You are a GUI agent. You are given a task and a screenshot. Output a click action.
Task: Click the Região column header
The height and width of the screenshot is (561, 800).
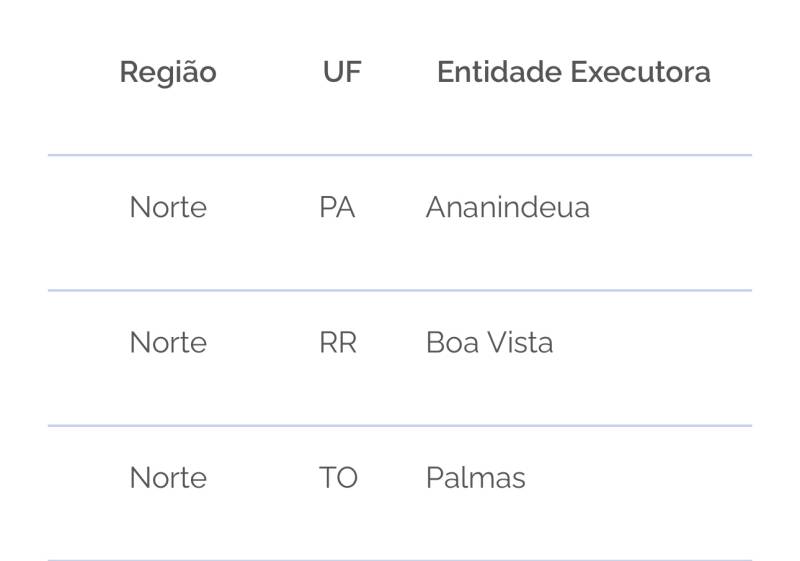[x=168, y=72]
